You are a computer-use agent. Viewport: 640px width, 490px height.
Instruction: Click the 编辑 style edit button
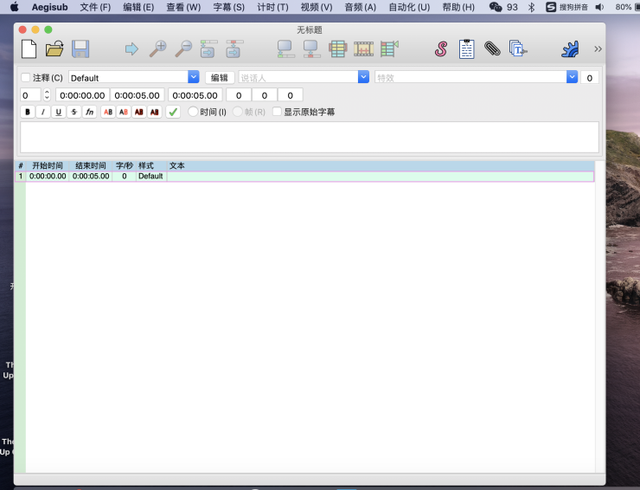tap(219, 78)
